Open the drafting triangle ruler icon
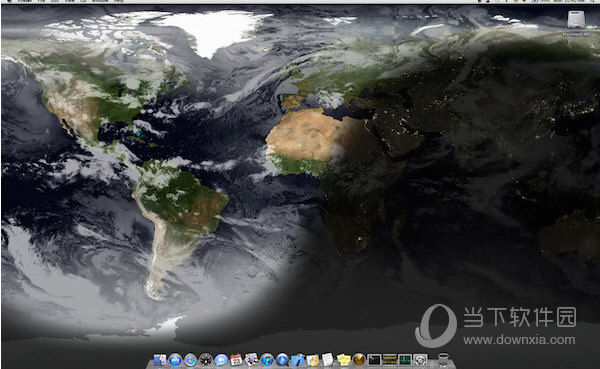The width and height of the screenshot is (600, 369). pos(313,360)
